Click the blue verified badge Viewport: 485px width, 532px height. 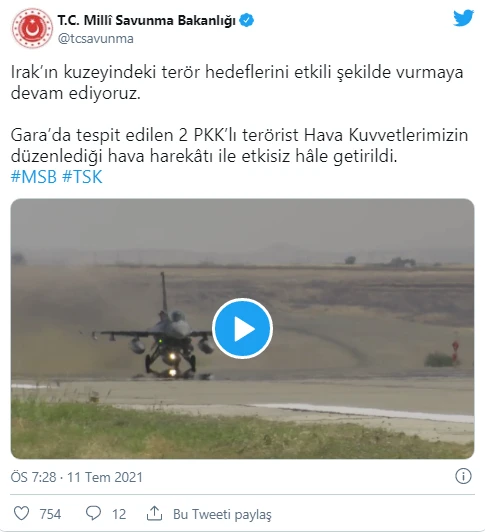[247, 20]
